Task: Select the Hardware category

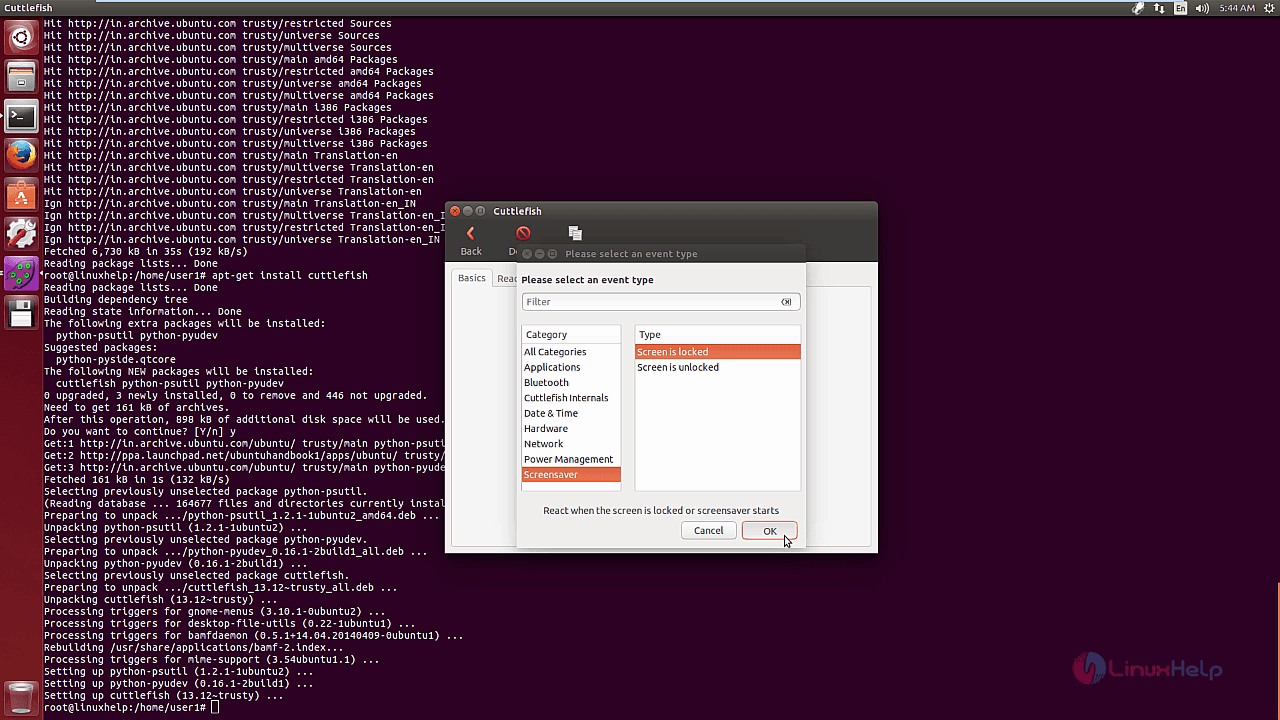Action: (571, 429)
